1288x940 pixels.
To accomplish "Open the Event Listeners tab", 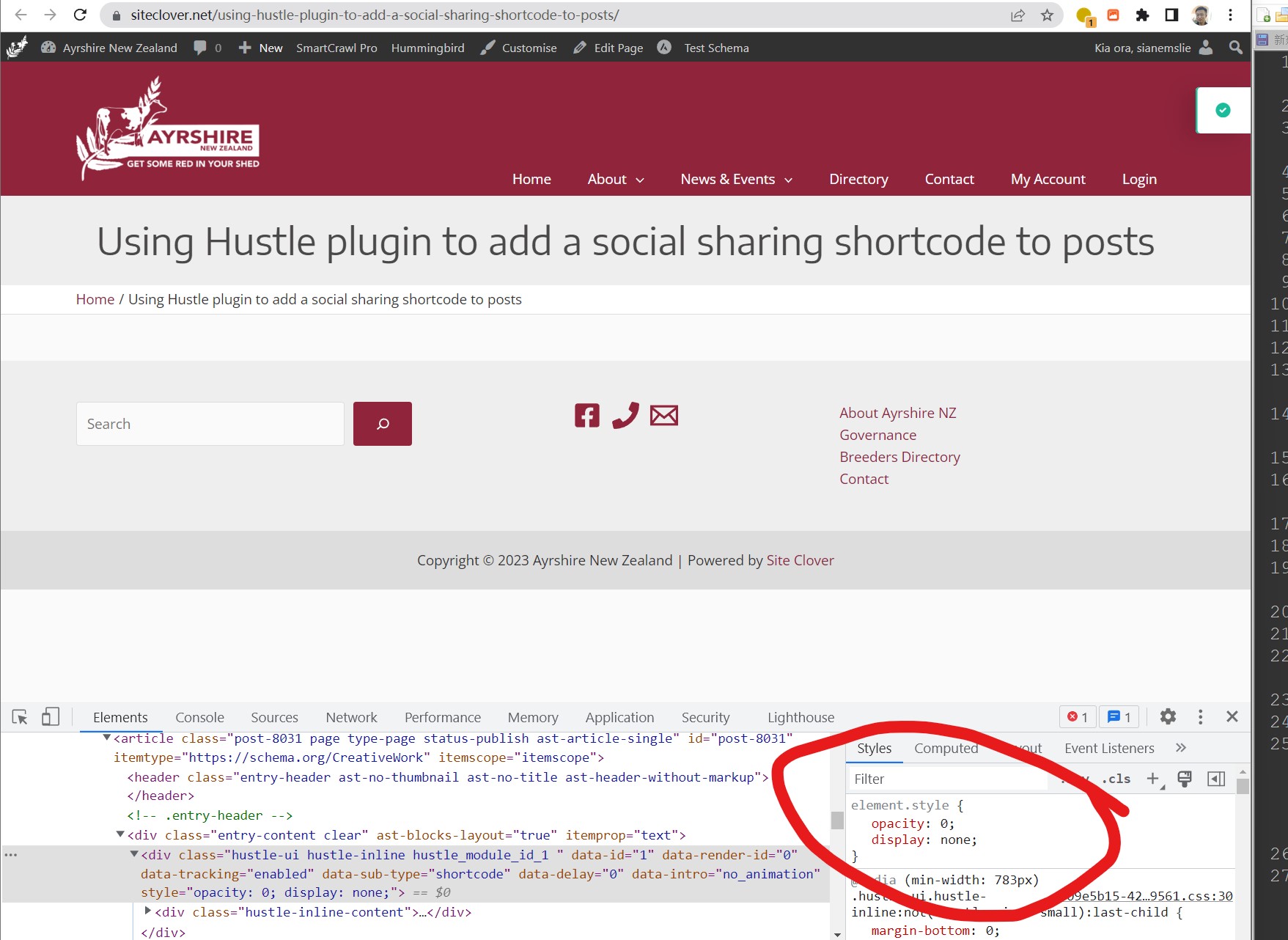I will point(1109,749).
